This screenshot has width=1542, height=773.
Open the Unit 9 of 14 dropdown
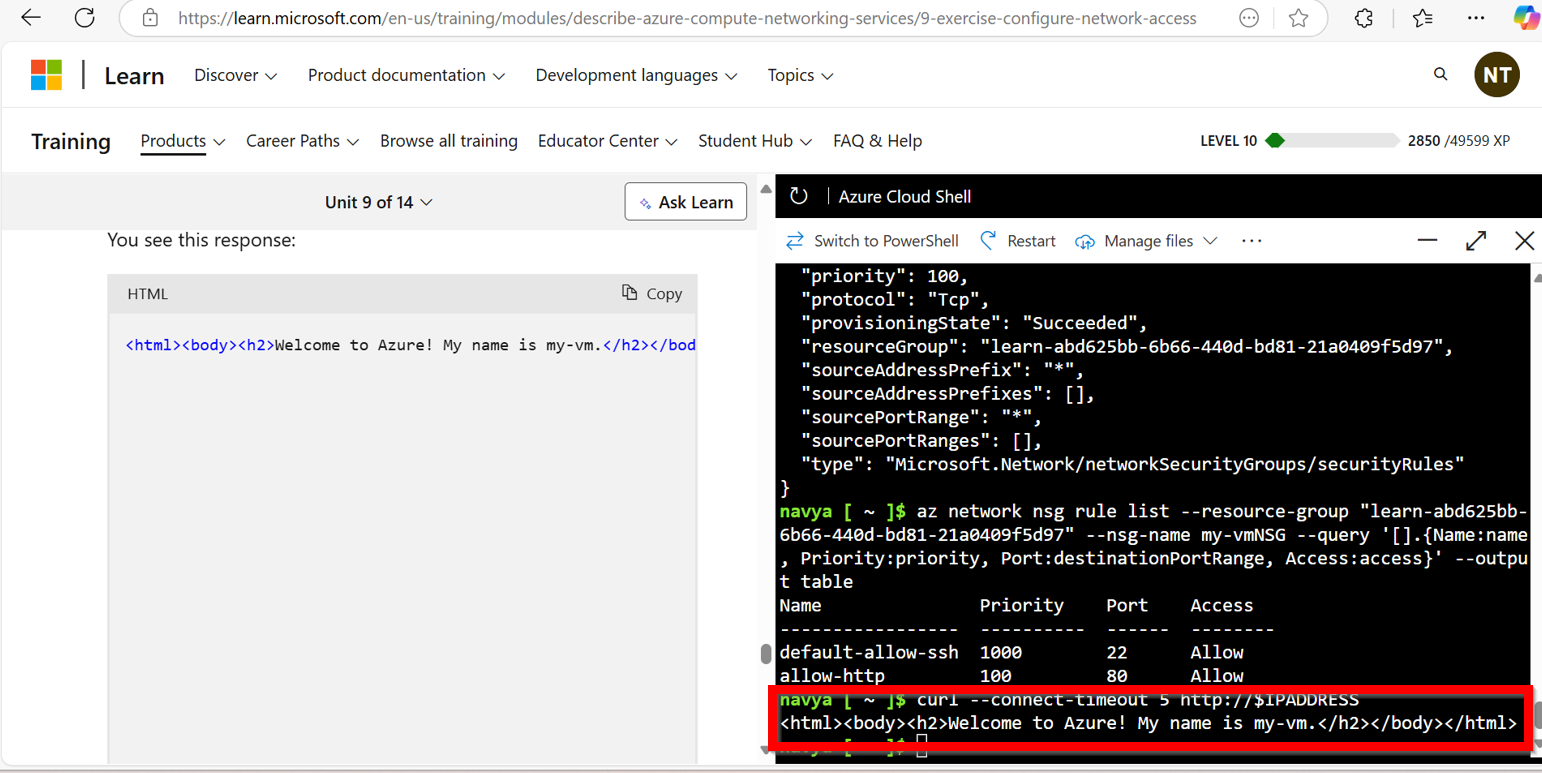pyautogui.click(x=379, y=202)
